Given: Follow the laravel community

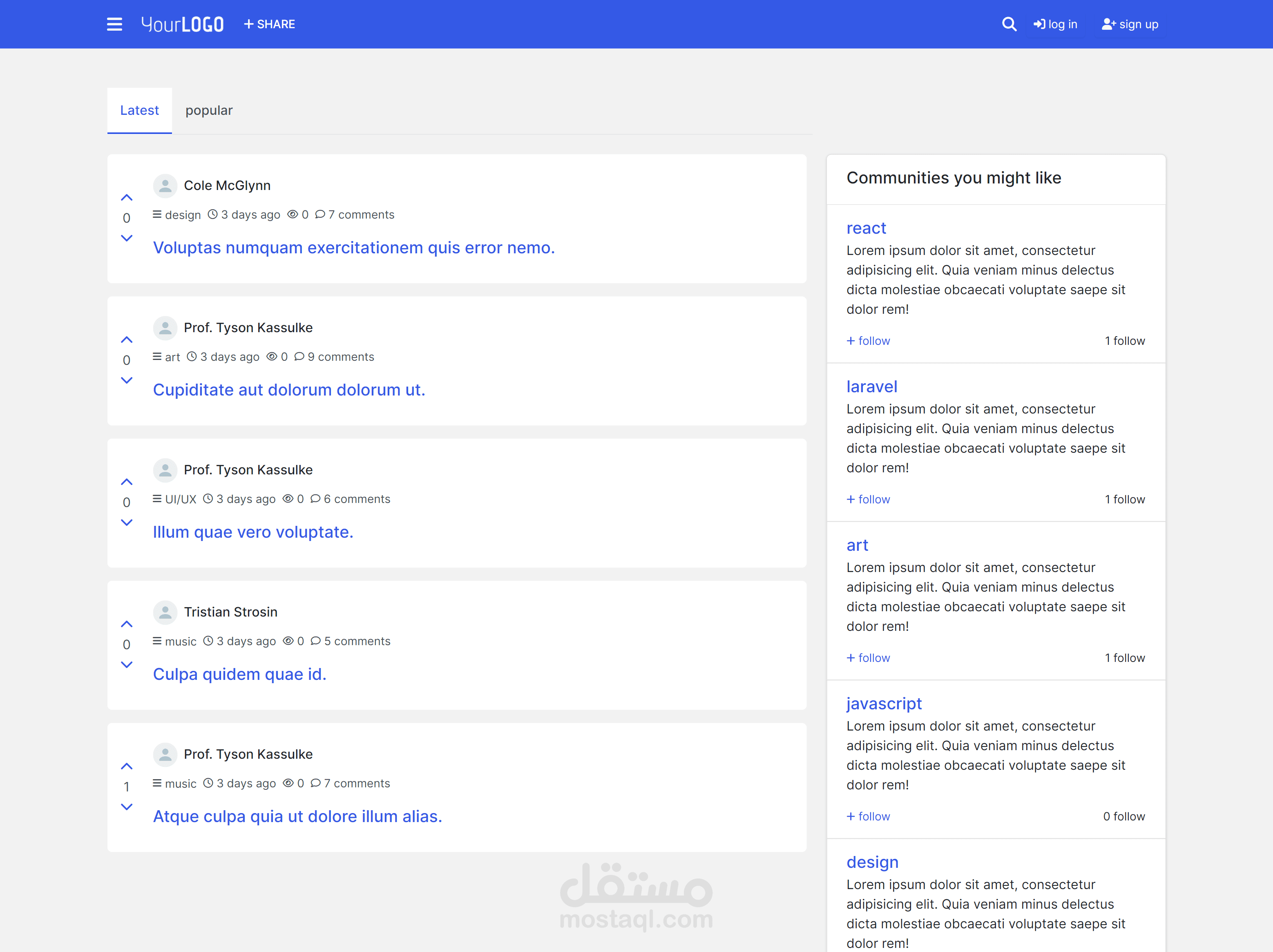Looking at the screenshot, I should click(869, 499).
